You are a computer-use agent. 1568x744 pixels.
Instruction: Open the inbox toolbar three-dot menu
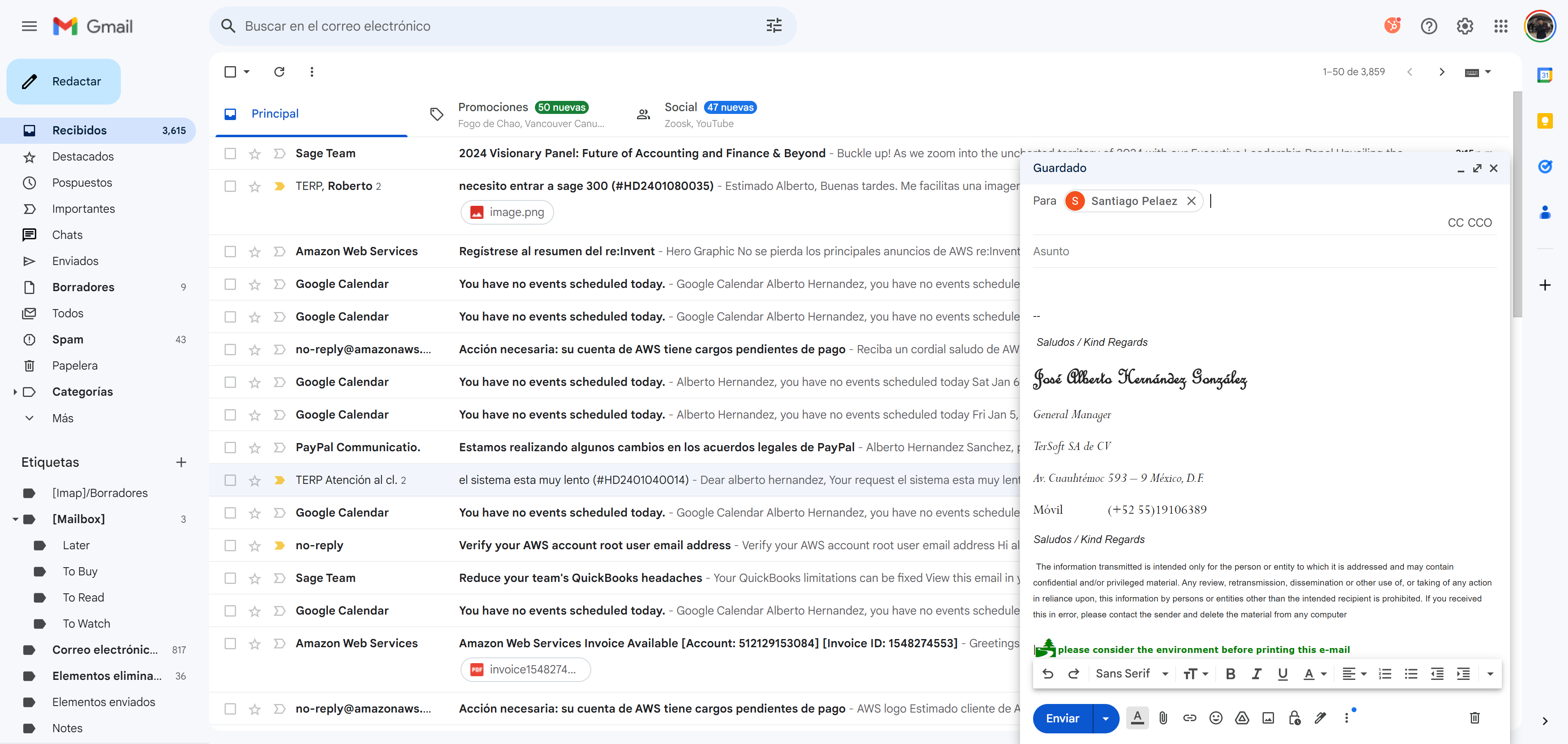tap(312, 72)
